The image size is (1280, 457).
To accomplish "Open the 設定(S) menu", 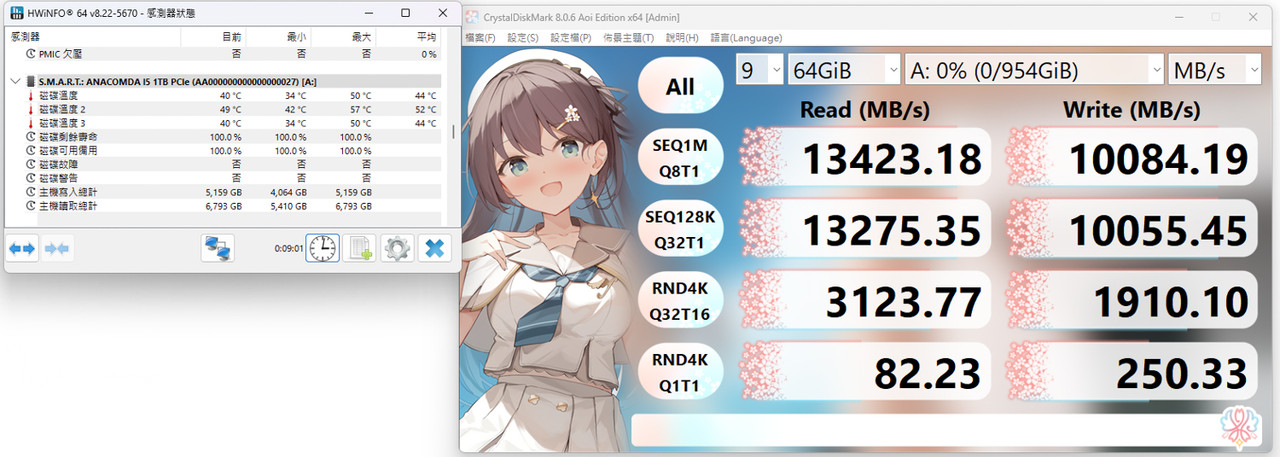I will coord(523,38).
